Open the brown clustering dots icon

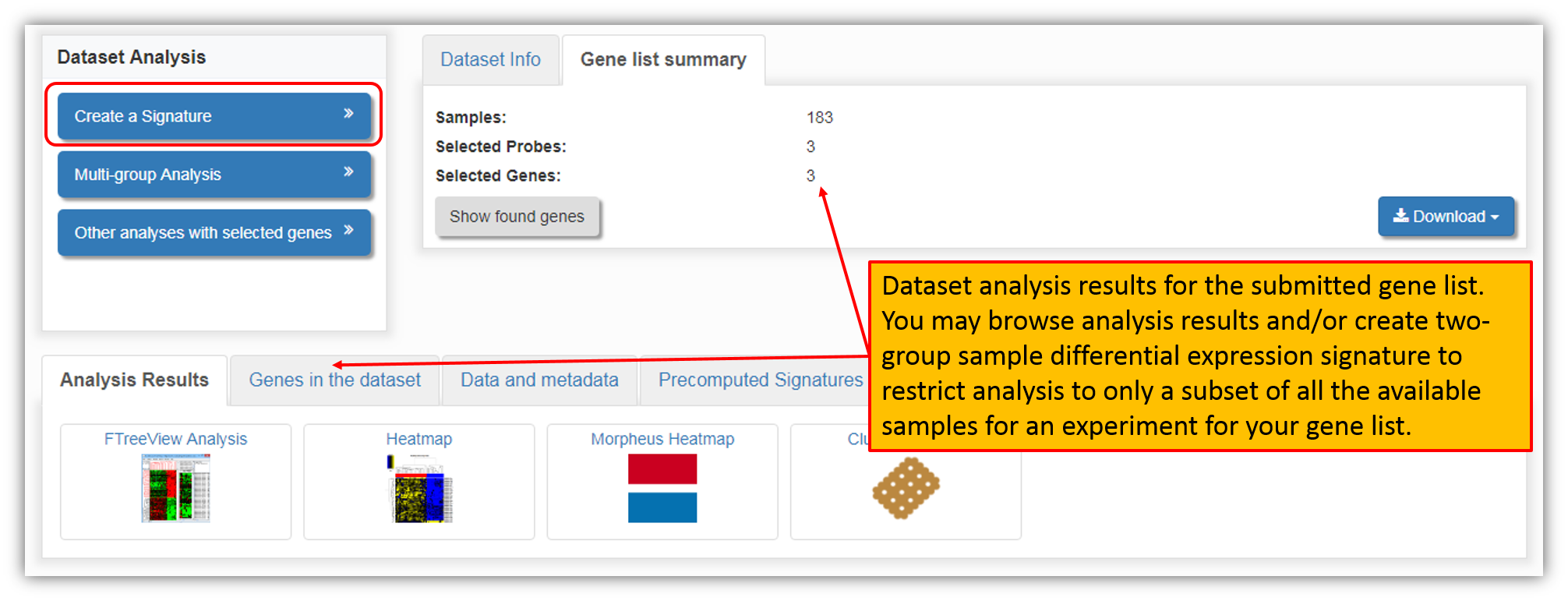pyautogui.click(x=906, y=488)
